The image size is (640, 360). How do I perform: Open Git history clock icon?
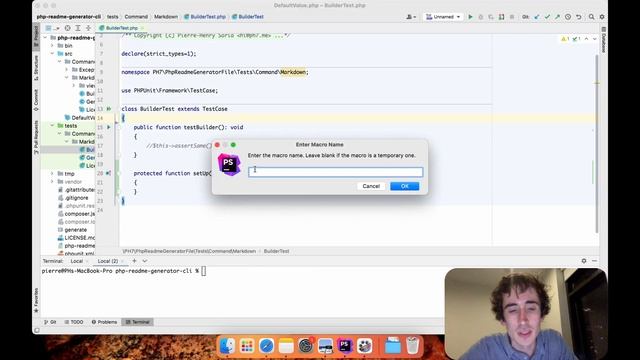[568, 17]
